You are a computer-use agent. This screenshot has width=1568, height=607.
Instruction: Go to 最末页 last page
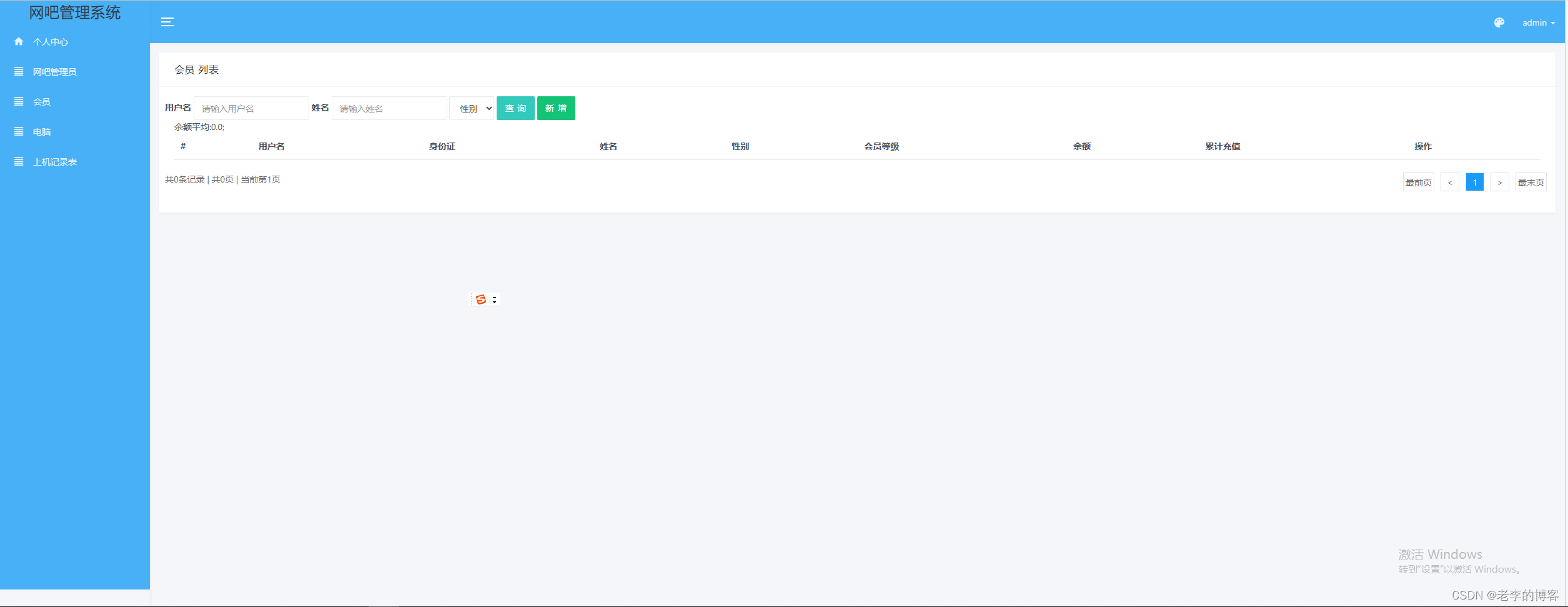[x=1531, y=182]
